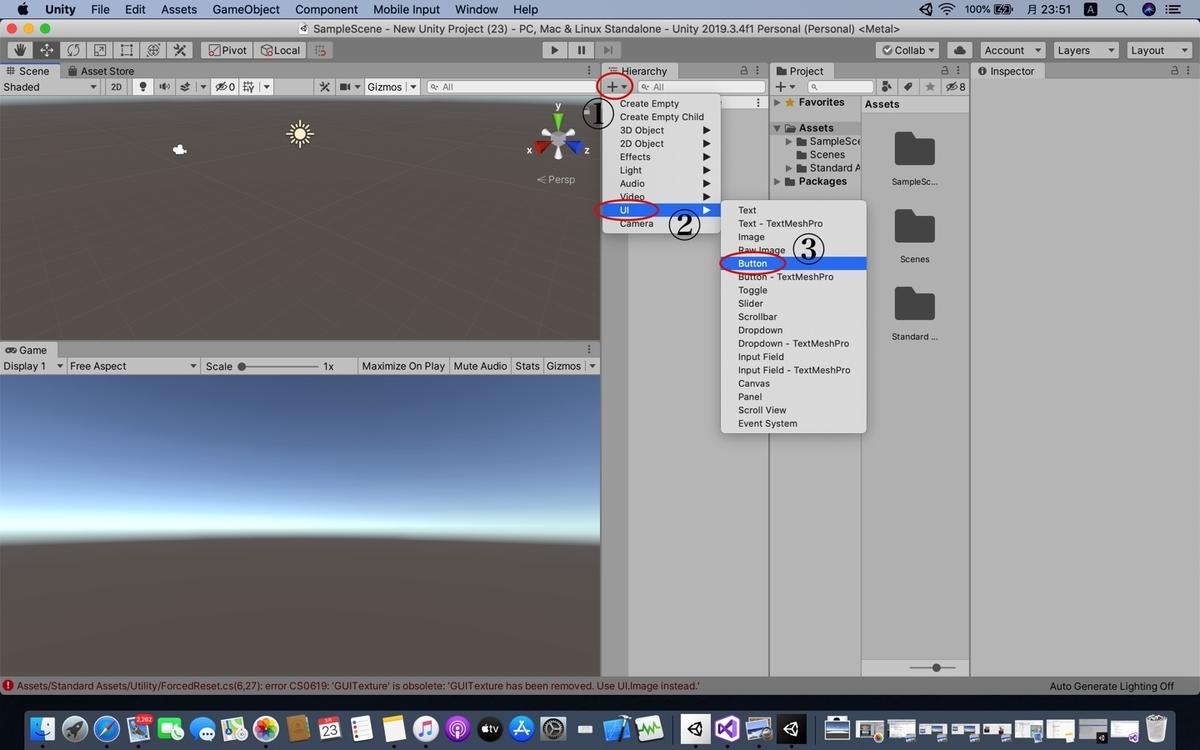Image resolution: width=1200 pixels, height=750 pixels.
Task: Select the Rotate tool
Action: tap(73, 50)
